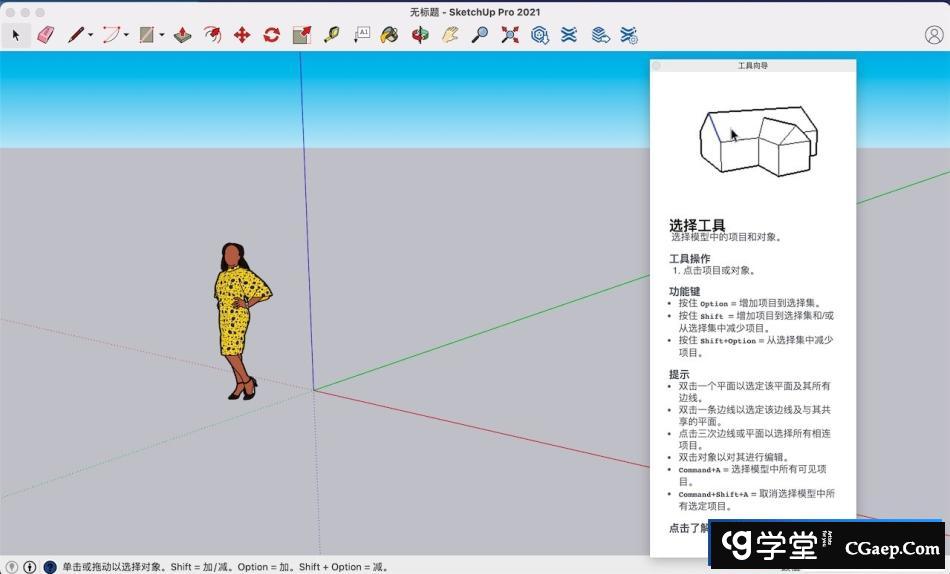The image size is (950, 574).
Task: Select the Push/Pull tool
Action: pos(182,35)
